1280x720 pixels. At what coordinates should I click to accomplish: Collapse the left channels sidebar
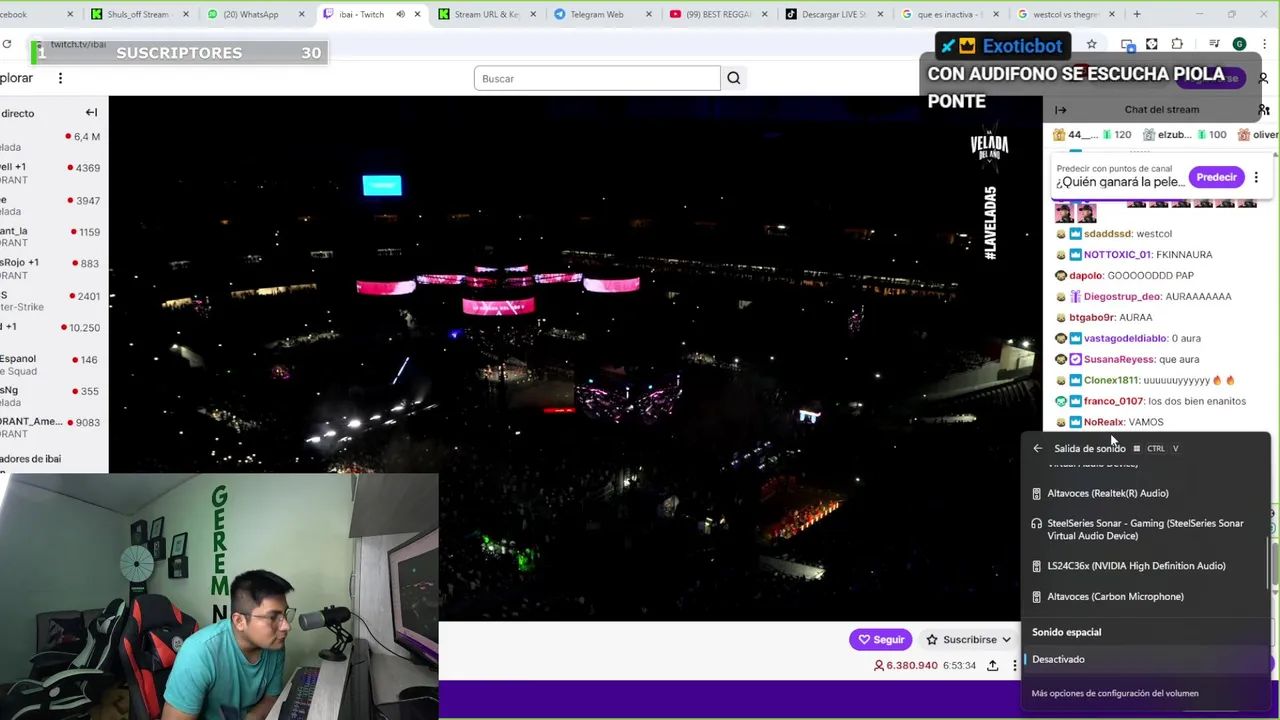point(91,113)
